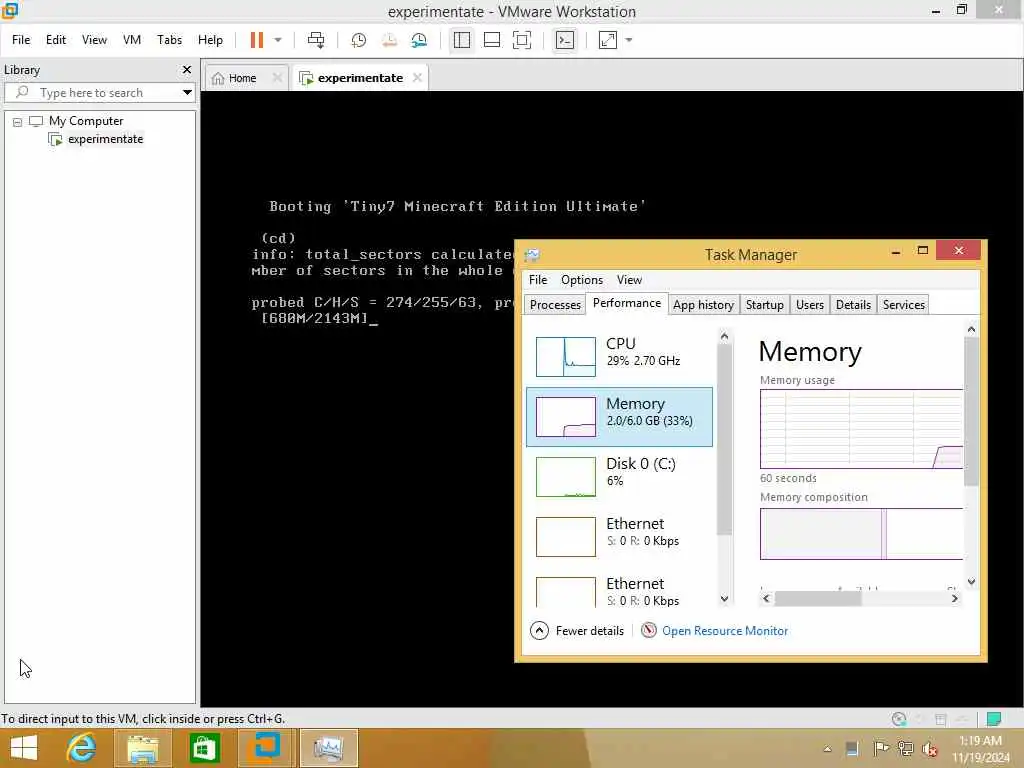The height and width of the screenshot is (768, 1024).
Task: Select My Computer in the library tree
Action: 86,121
